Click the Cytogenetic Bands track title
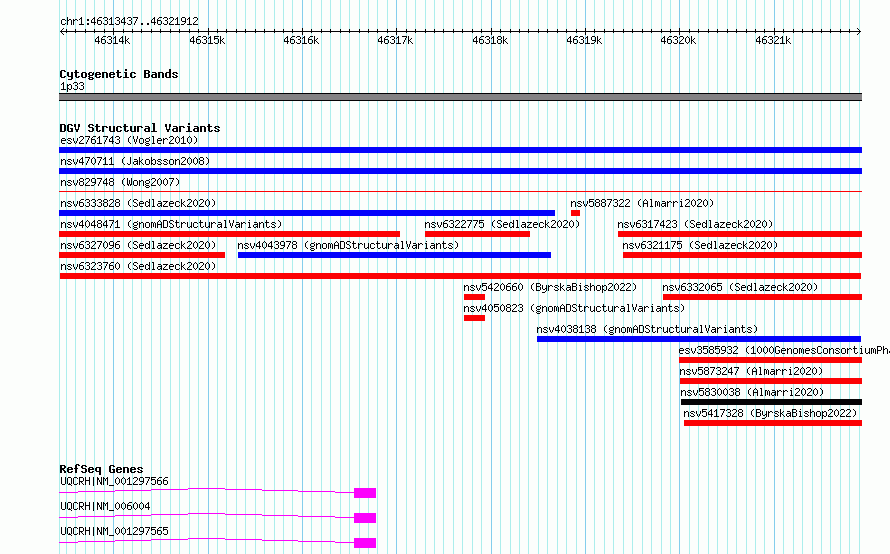 tap(119, 74)
